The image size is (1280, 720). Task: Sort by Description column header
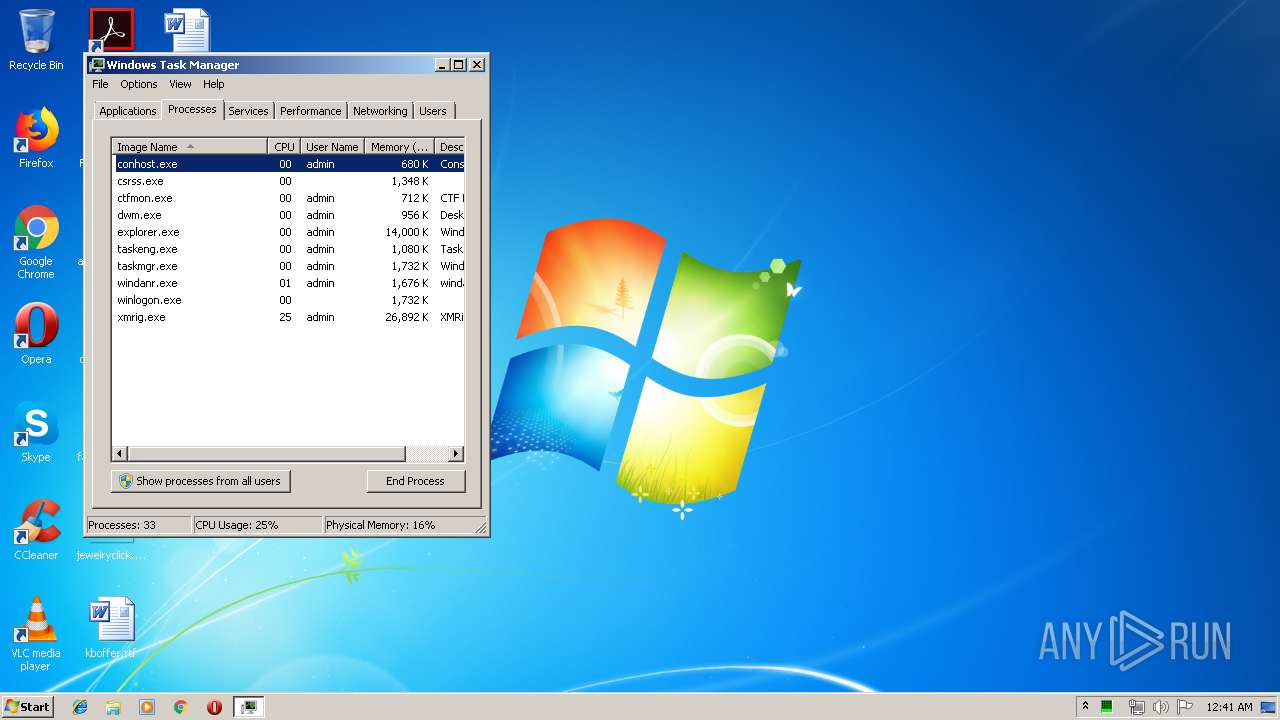(x=450, y=147)
